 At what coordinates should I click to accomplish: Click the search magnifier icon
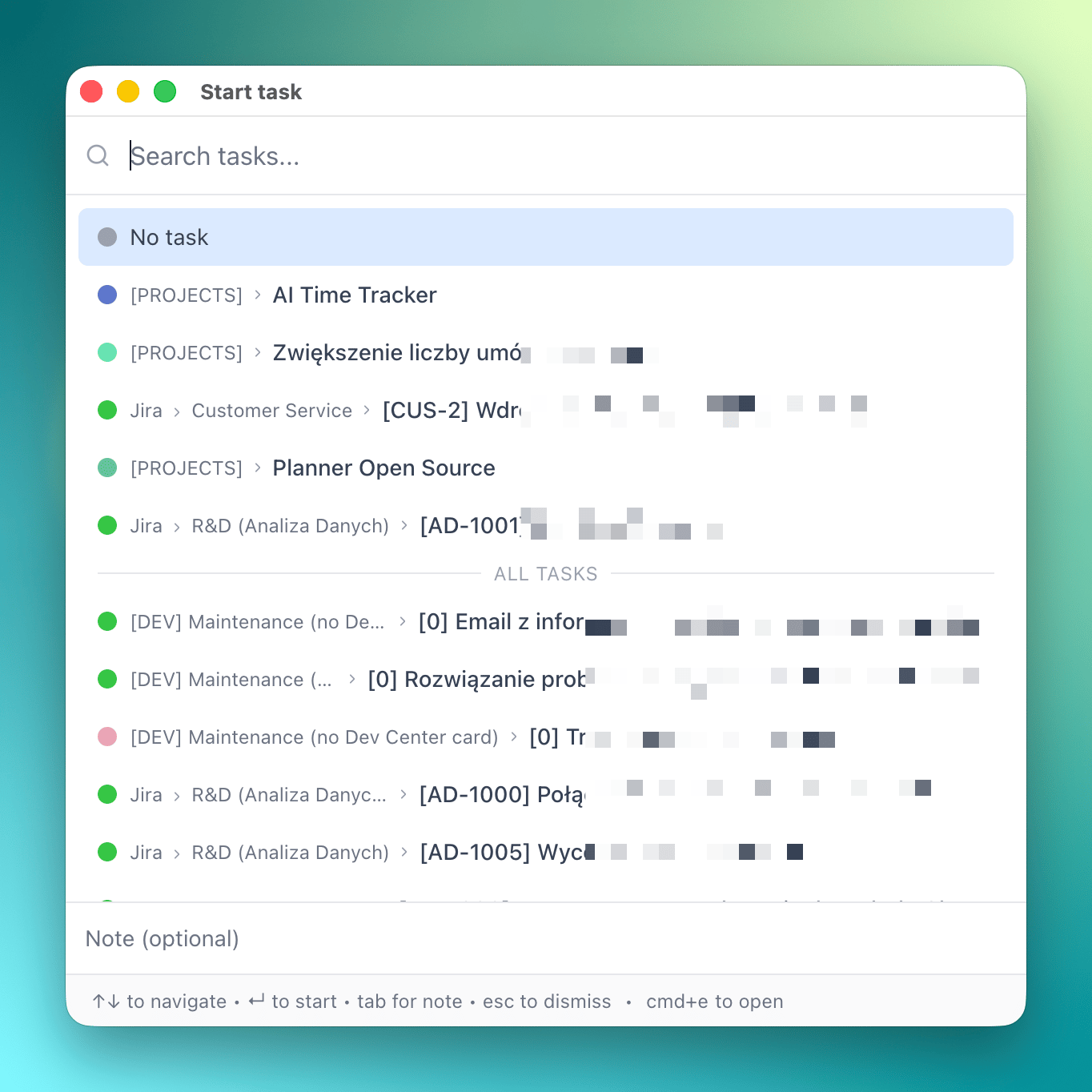(x=98, y=155)
